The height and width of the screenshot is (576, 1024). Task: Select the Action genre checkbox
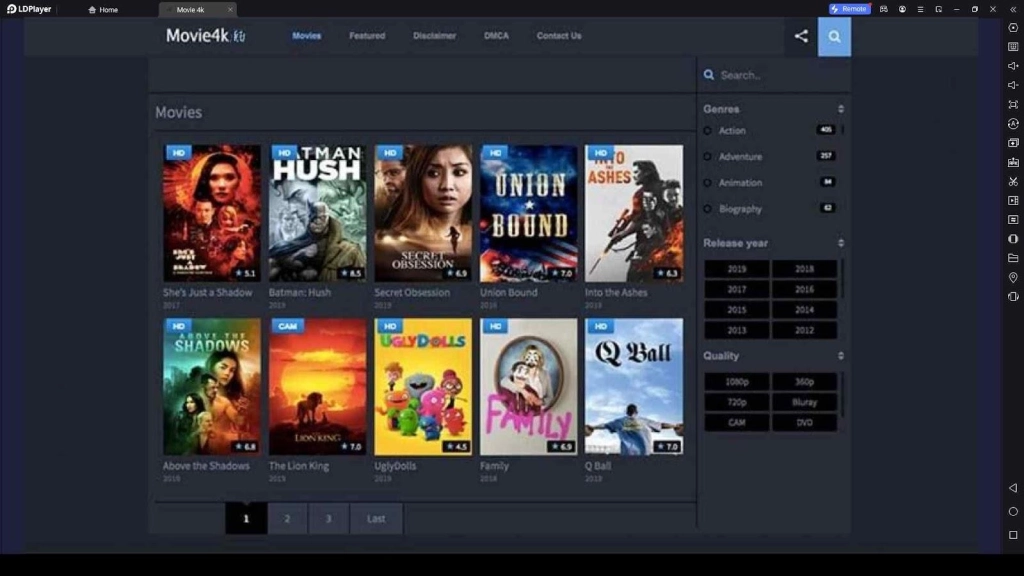709,130
